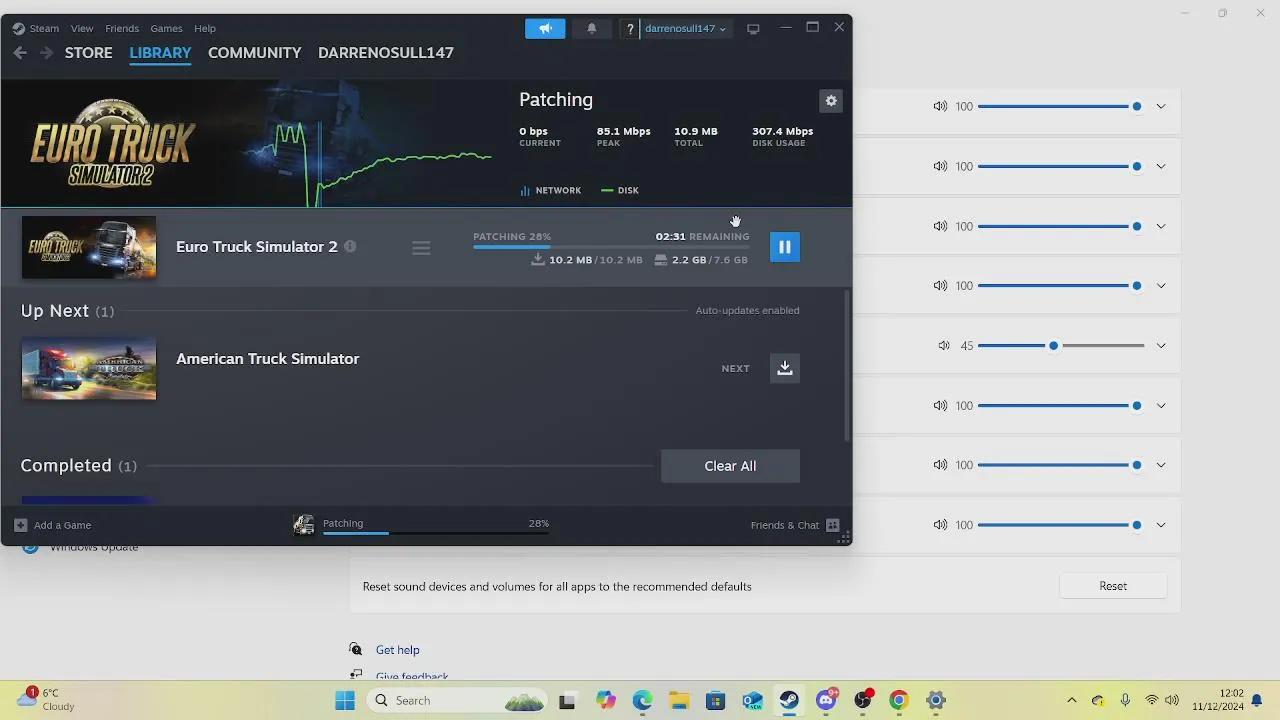Screen dimensions: 1280x720
Task: Open notifications via the bell icon
Action: pos(591,28)
